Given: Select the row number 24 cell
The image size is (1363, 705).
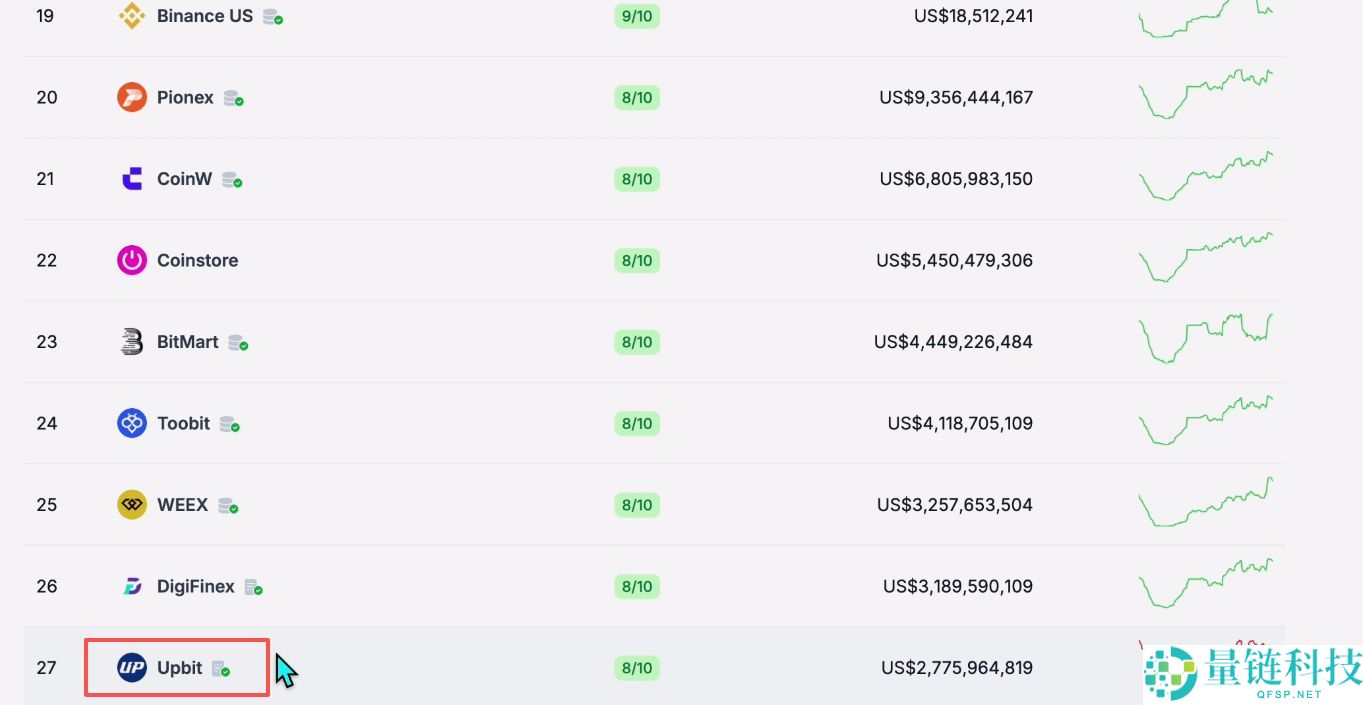Looking at the screenshot, I should (47, 423).
